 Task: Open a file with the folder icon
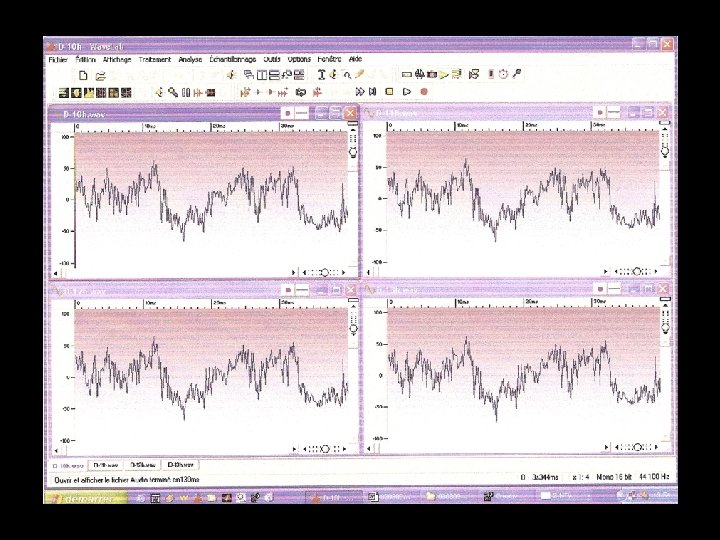click(100, 76)
